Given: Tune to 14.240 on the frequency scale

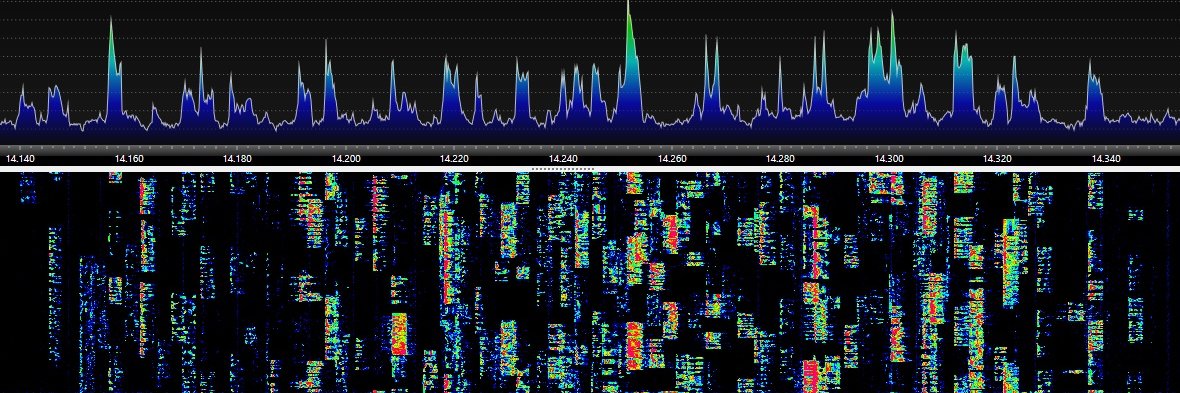Looking at the screenshot, I should (x=564, y=159).
